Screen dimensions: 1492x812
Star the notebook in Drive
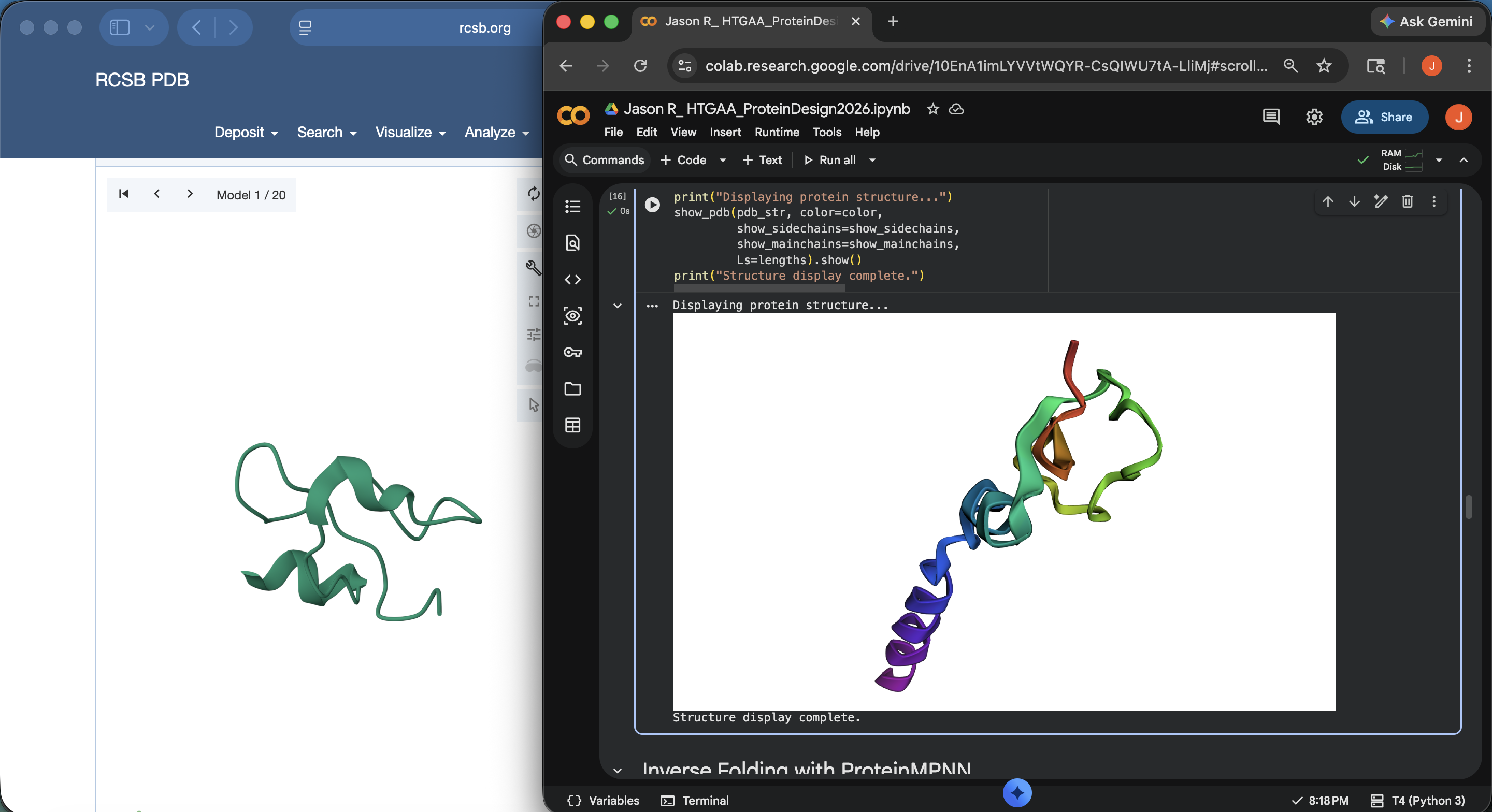coord(933,109)
